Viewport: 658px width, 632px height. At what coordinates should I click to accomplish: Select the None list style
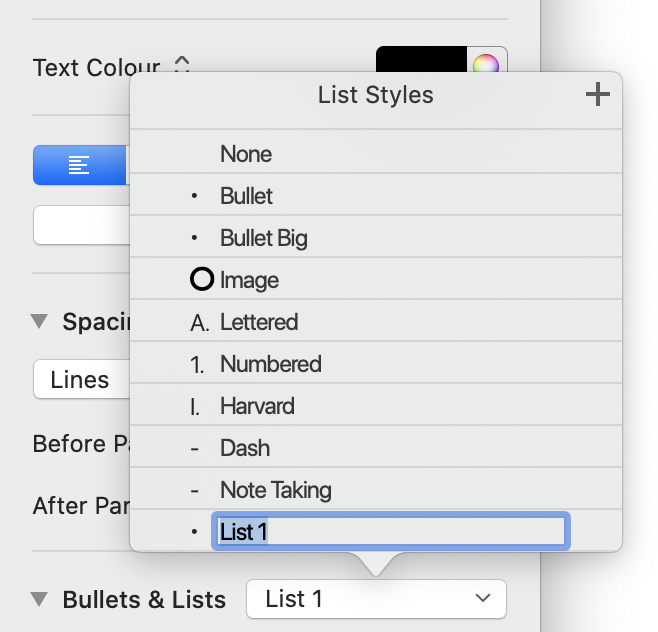[x=246, y=154]
